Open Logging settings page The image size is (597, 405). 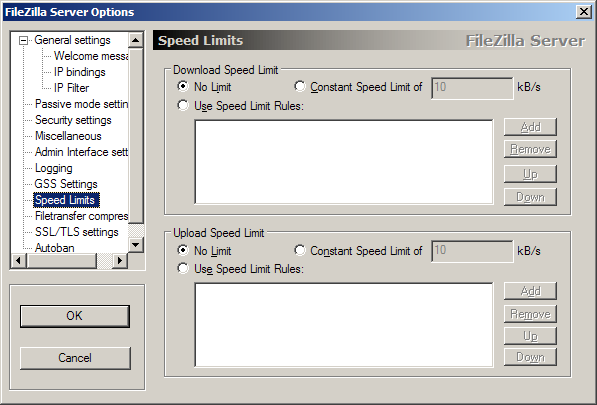pyautogui.click(x=54, y=168)
